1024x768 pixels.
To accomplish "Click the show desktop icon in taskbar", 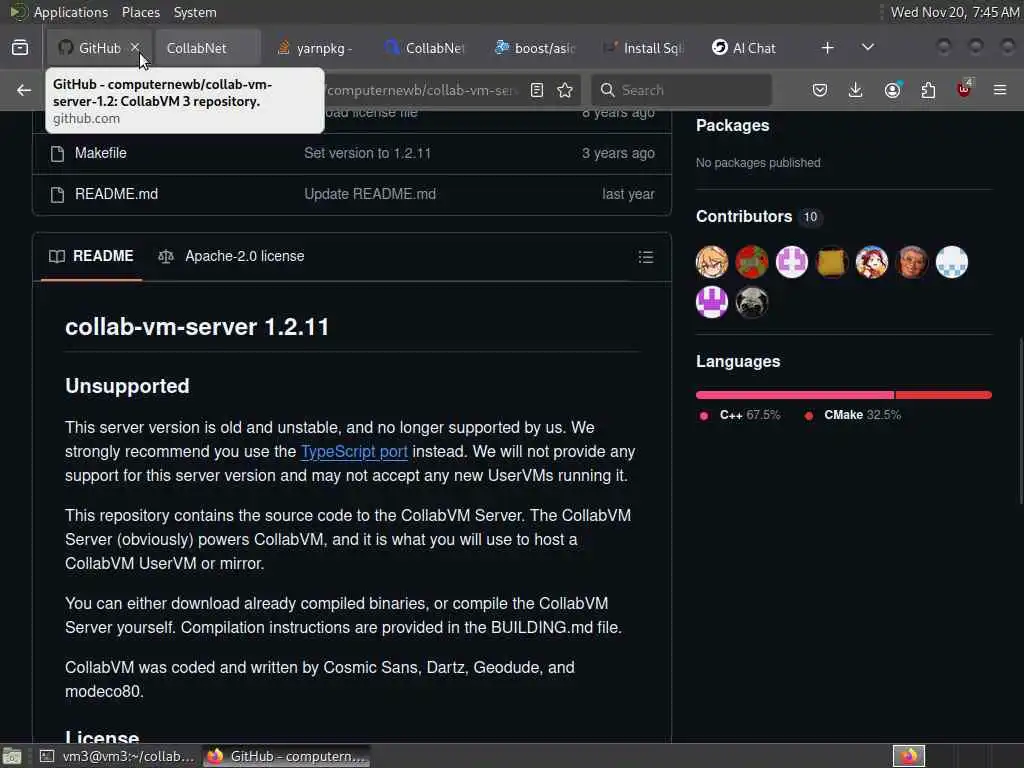I will (x=12, y=756).
